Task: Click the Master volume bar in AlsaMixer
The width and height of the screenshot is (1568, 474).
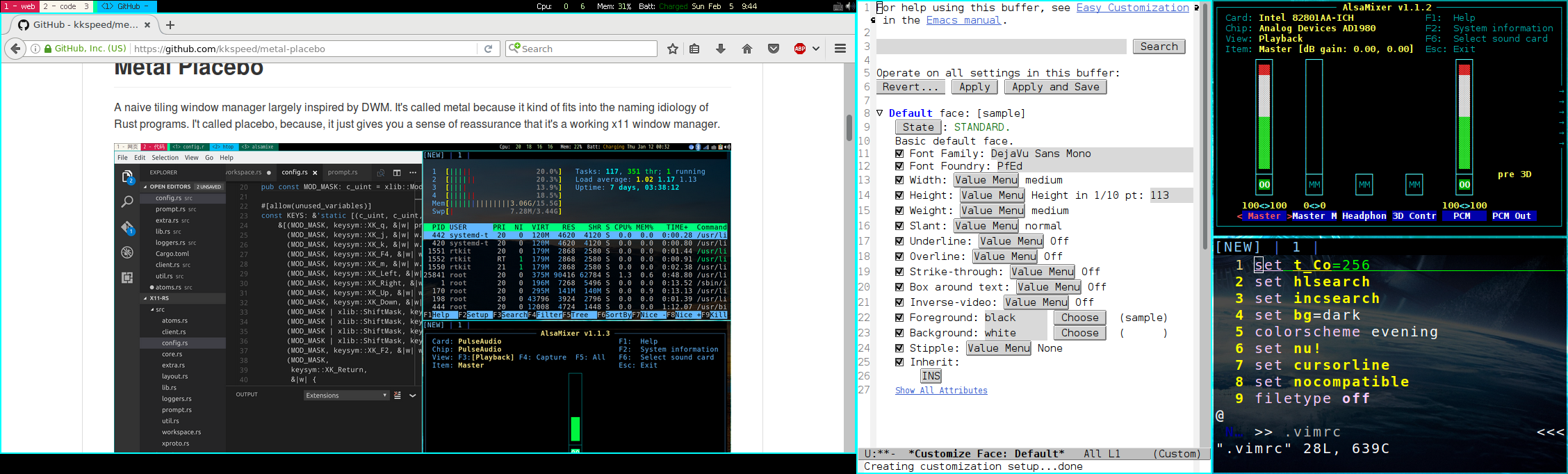Action: tap(1264, 117)
